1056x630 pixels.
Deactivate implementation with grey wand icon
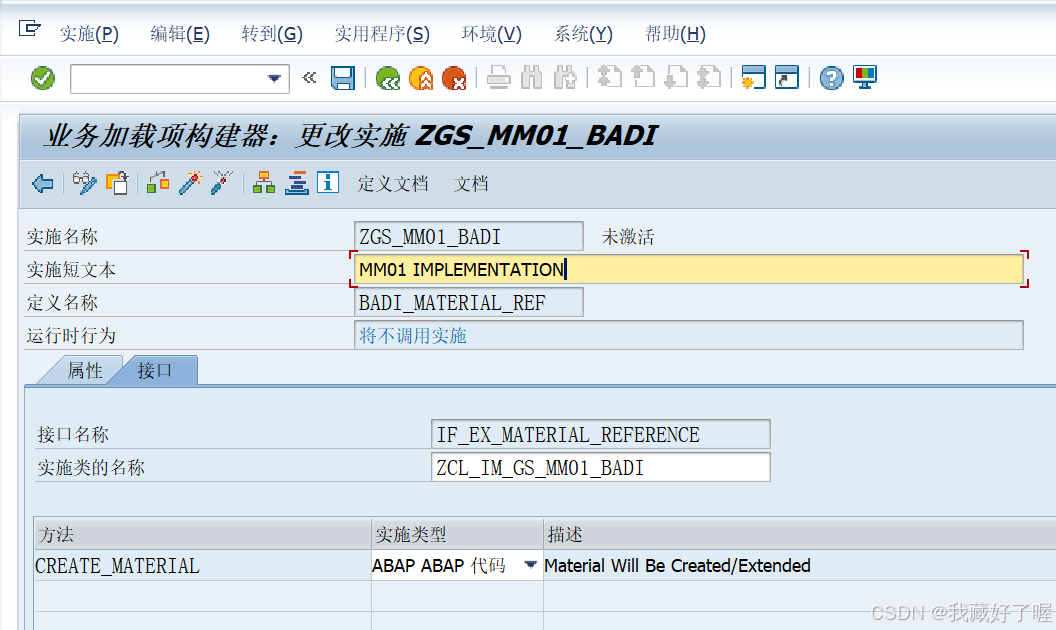pos(222,183)
